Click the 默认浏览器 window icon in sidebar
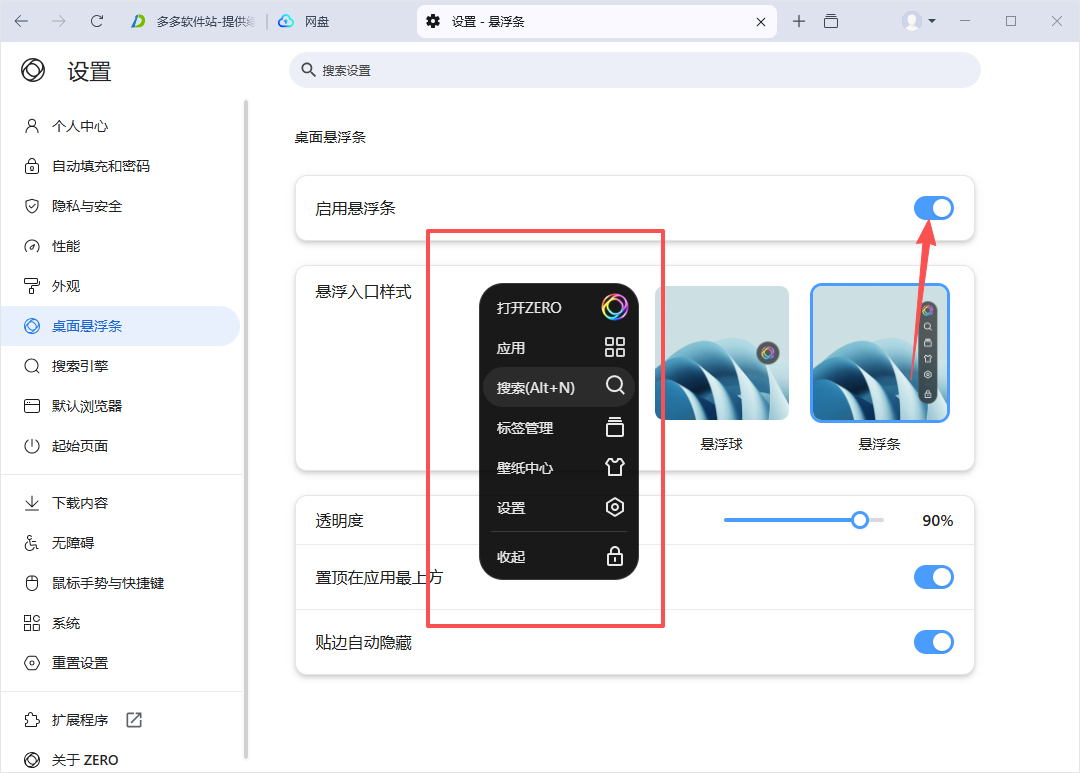This screenshot has width=1080, height=773. point(32,406)
